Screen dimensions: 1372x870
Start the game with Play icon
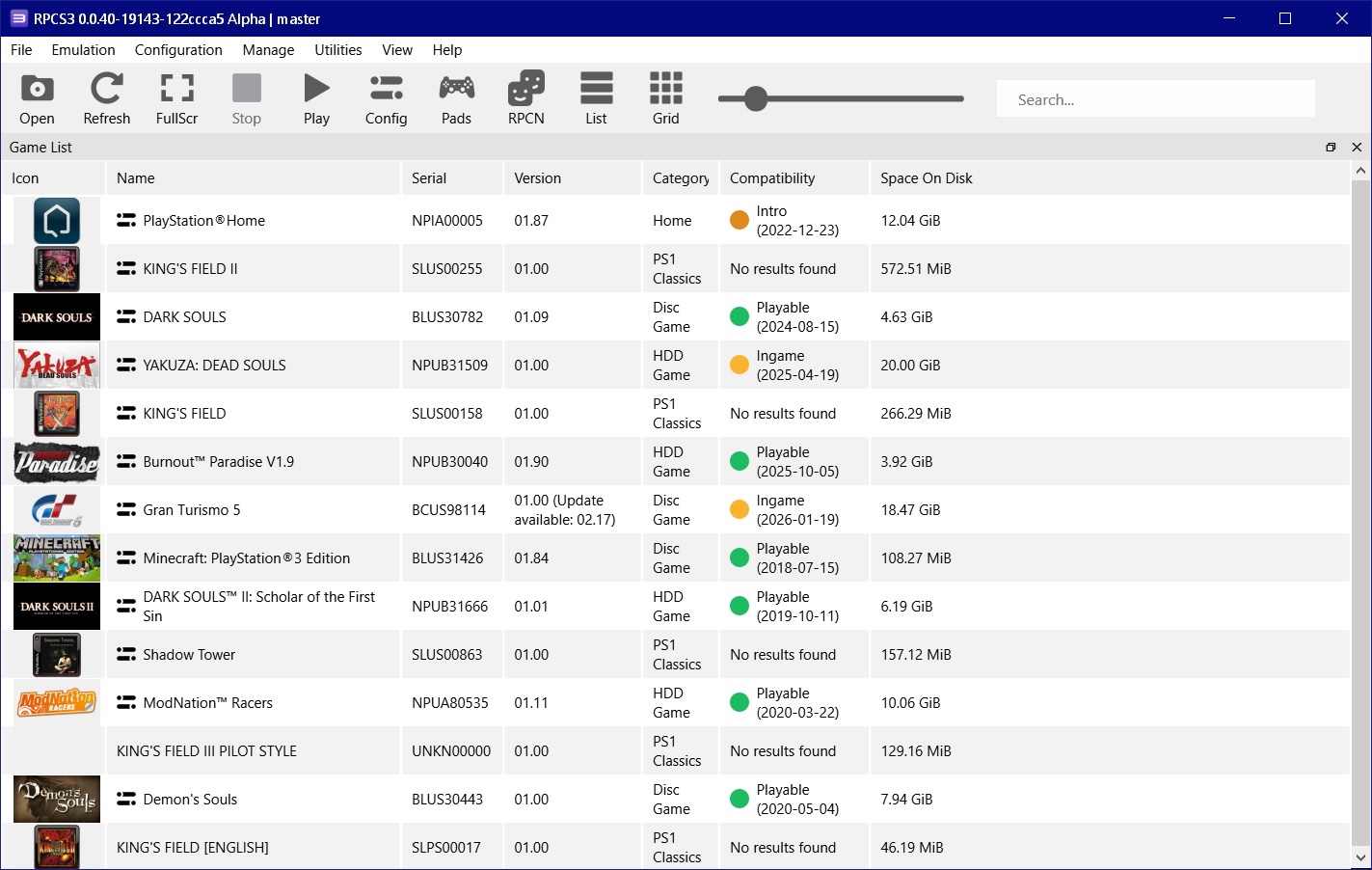(316, 98)
